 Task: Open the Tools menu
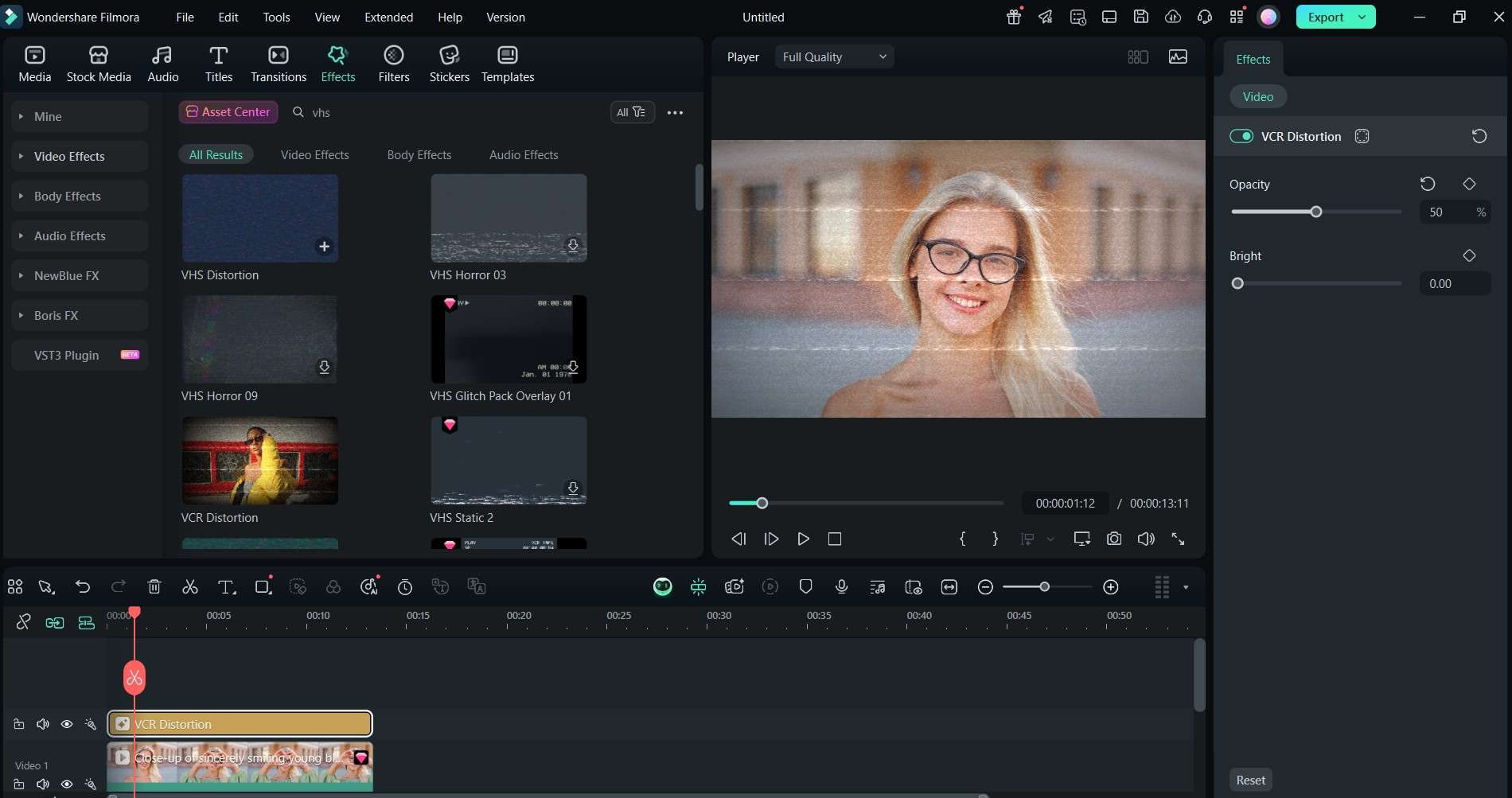[x=276, y=17]
